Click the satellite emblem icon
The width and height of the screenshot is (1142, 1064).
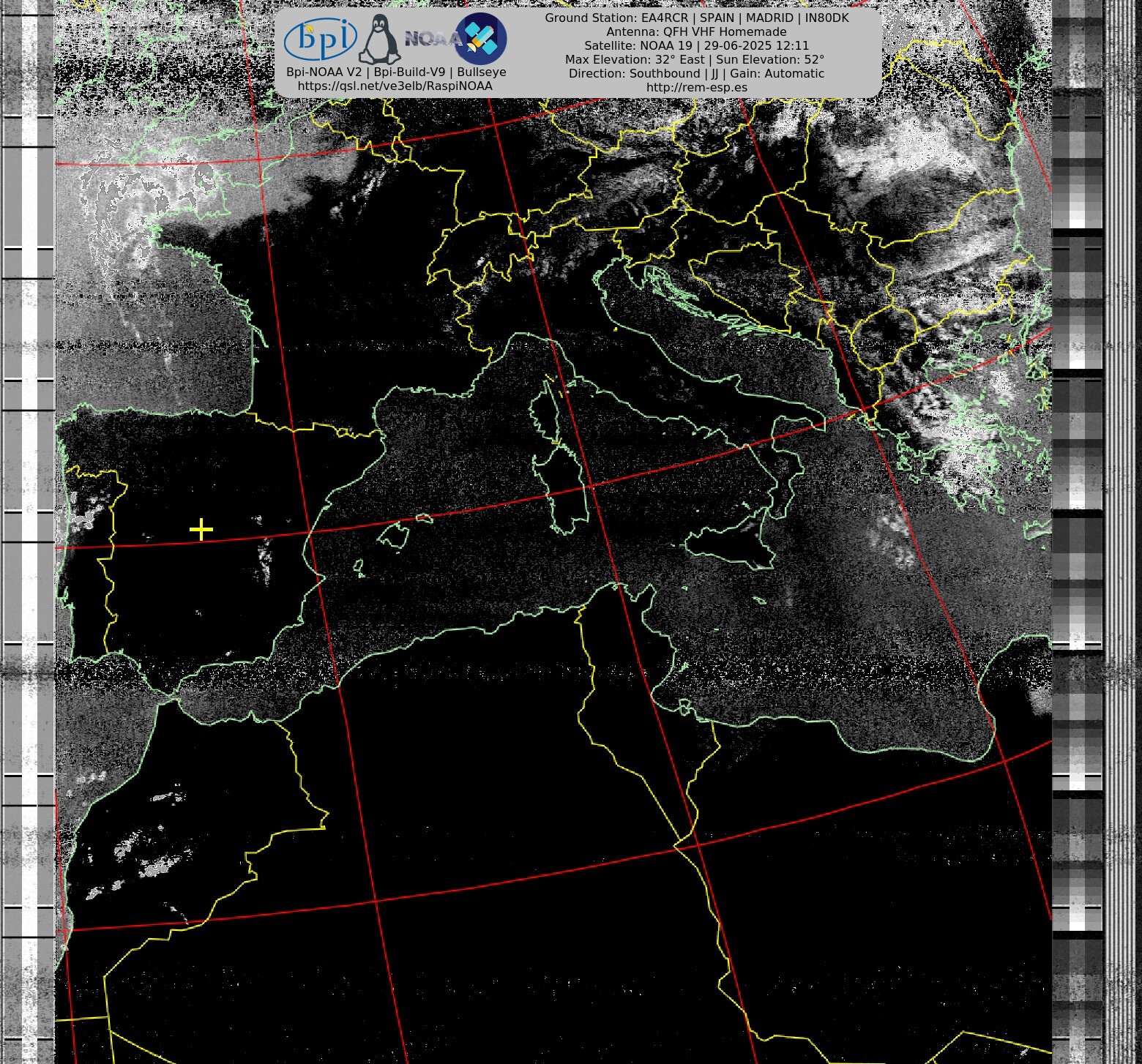[481, 39]
